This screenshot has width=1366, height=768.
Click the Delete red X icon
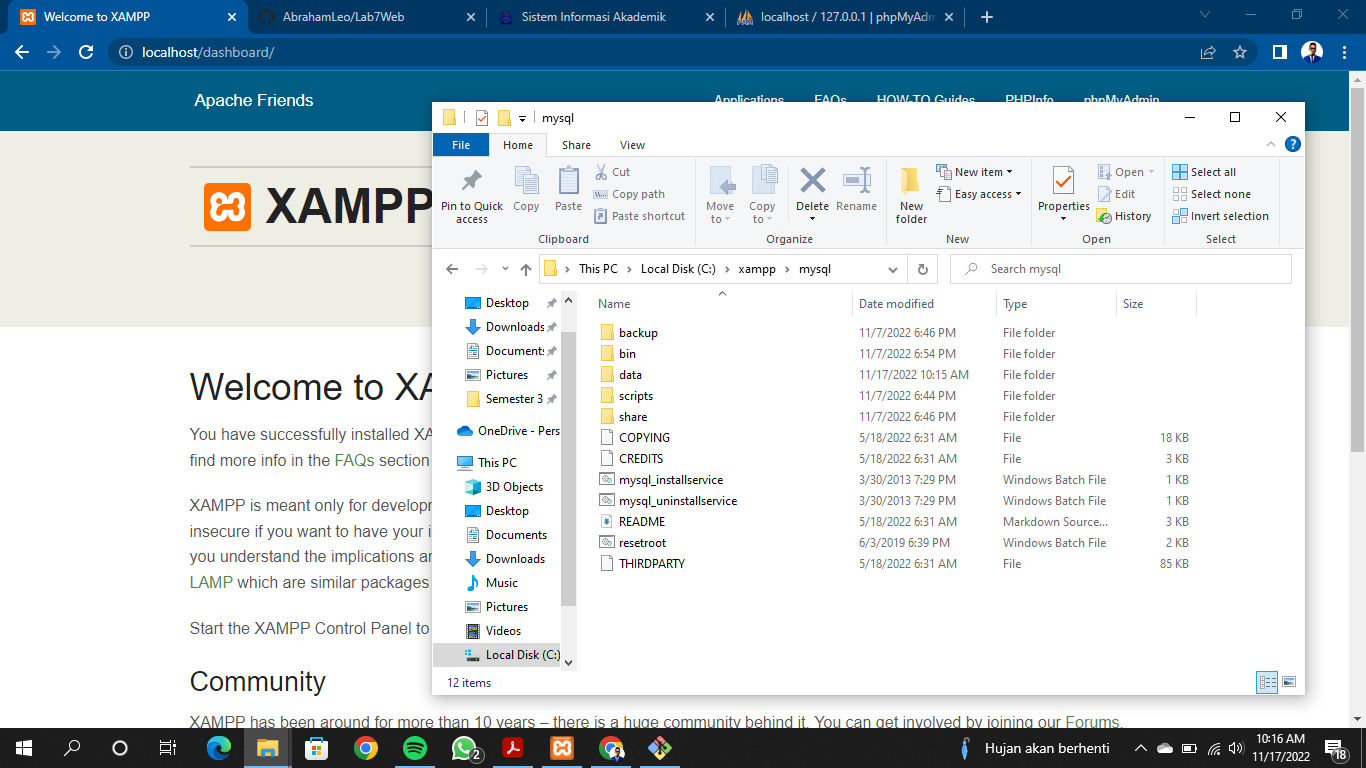click(812, 180)
